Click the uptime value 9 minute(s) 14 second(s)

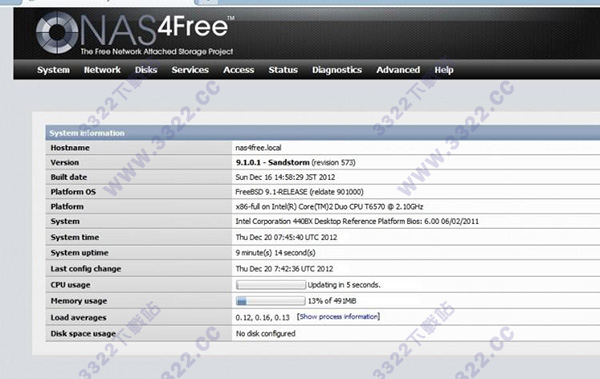pos(276,253)
